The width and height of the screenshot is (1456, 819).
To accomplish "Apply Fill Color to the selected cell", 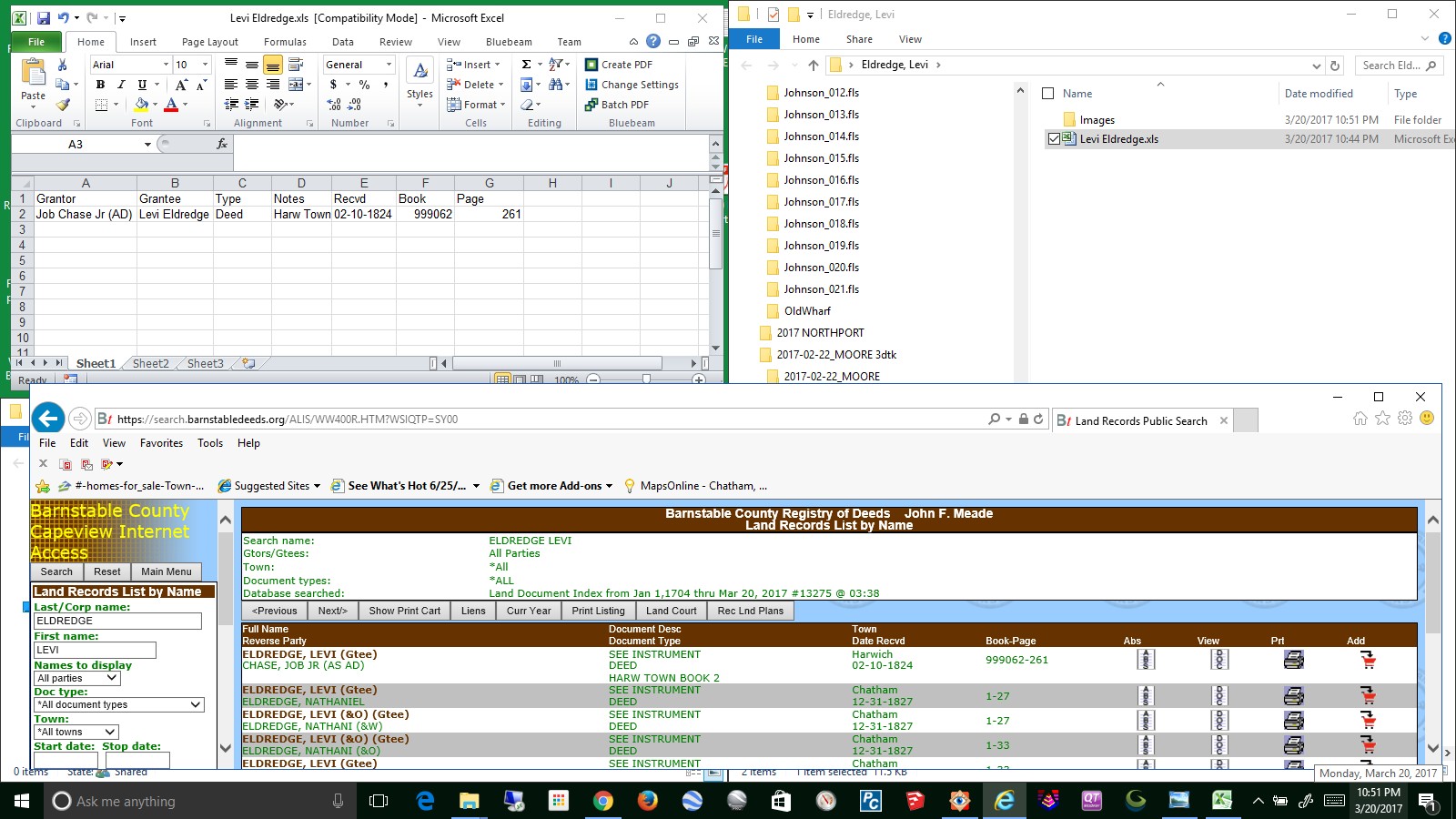I will (x=141, y=105).
